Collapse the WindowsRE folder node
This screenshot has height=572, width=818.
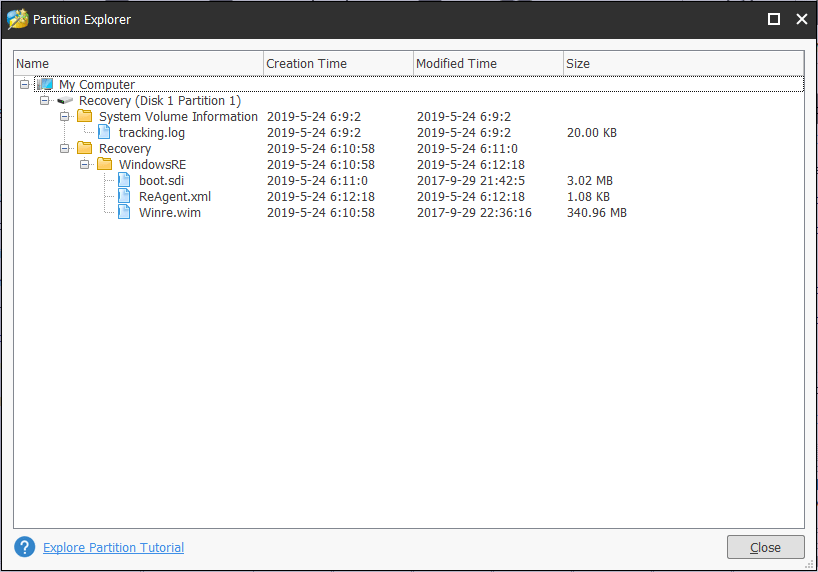pyautogui.click(x=85, y=164)
